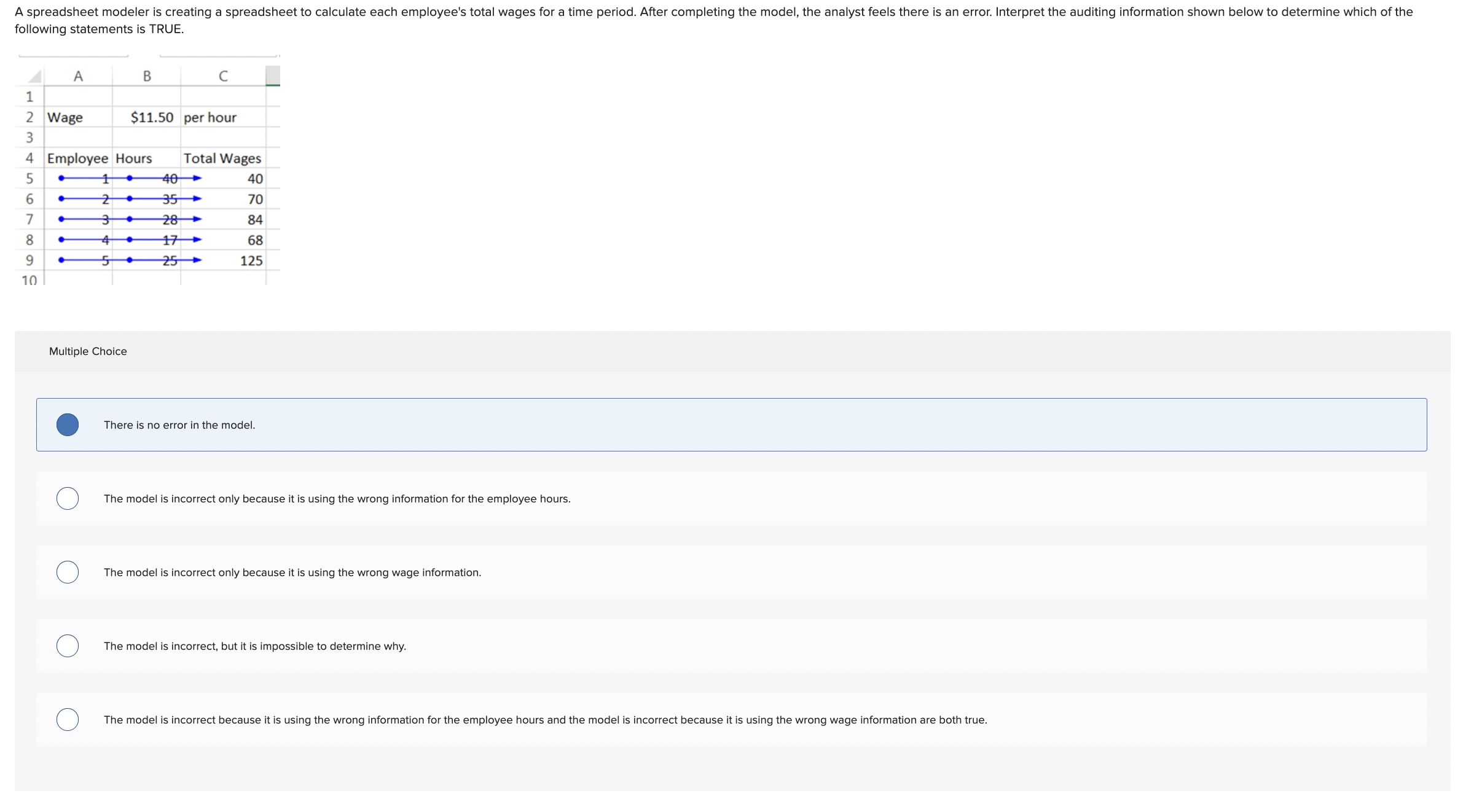Select the both statements are true option
The width and height of the screenshot is (1482, 812).
click(67, 719)
